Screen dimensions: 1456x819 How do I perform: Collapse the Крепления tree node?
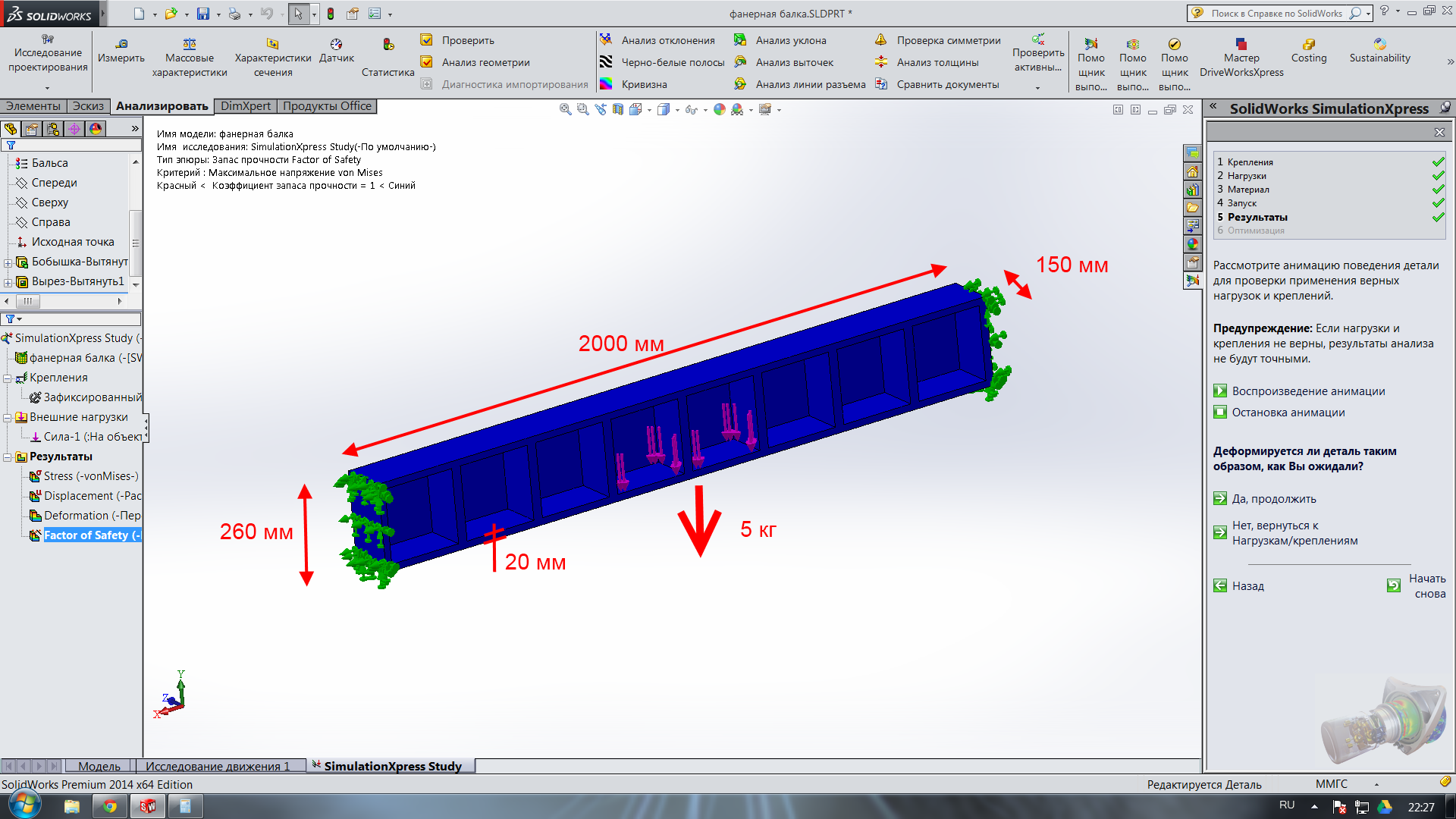coord(8,378)
